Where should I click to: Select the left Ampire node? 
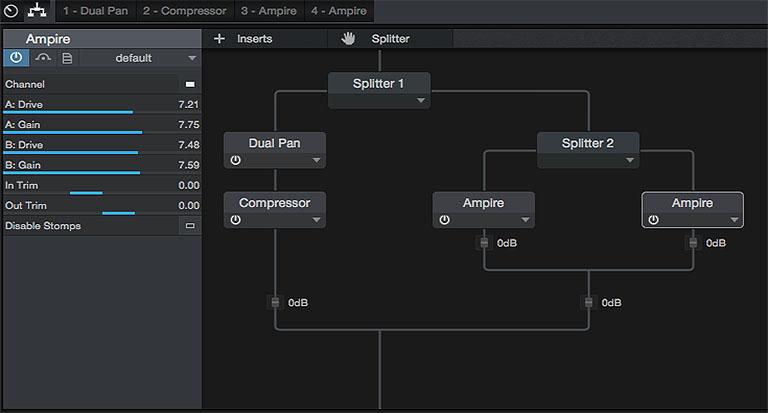(483, 210)
